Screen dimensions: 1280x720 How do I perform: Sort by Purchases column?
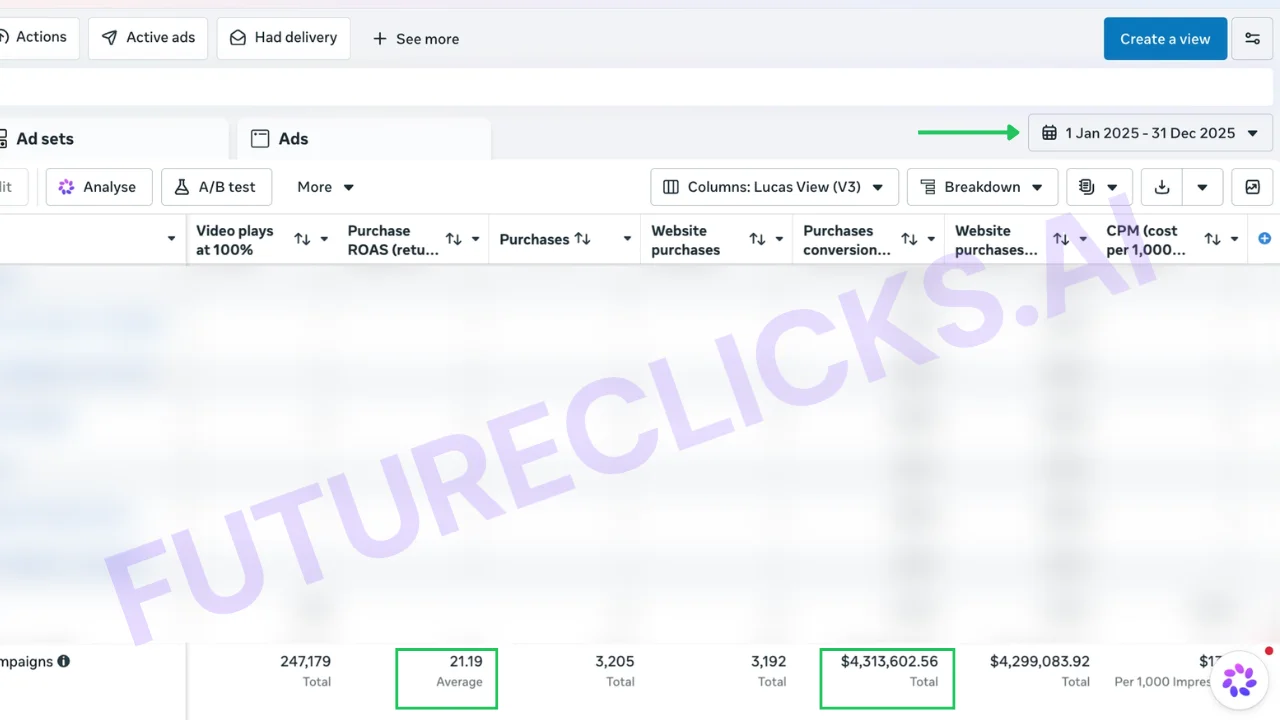coord(582,239)
